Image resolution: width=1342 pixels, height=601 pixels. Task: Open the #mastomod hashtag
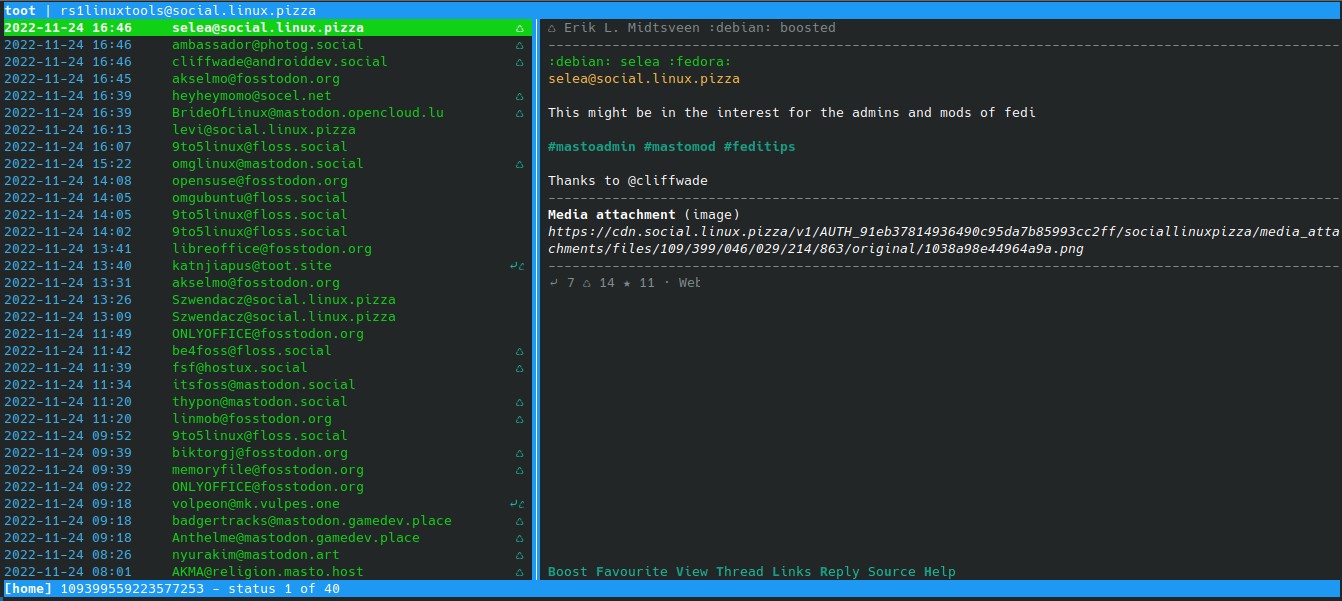click(x=680, y=147)
